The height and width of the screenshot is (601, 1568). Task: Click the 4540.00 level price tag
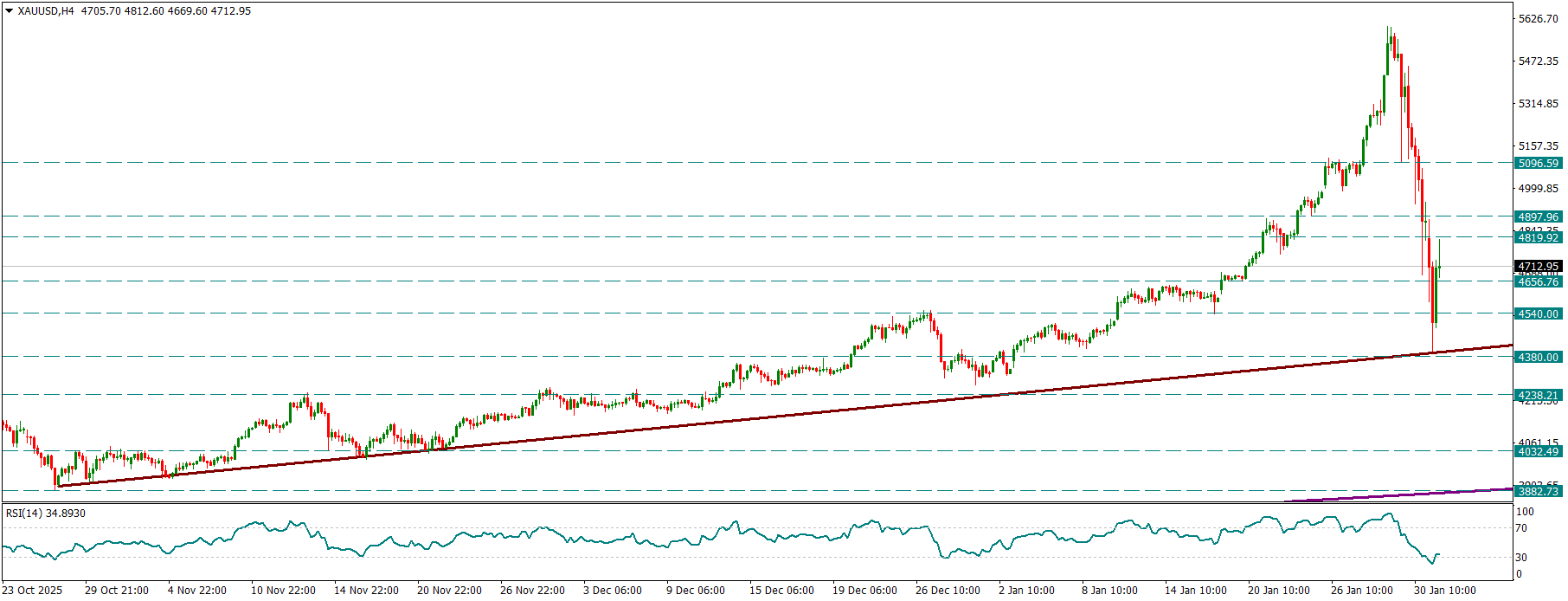1538,313
